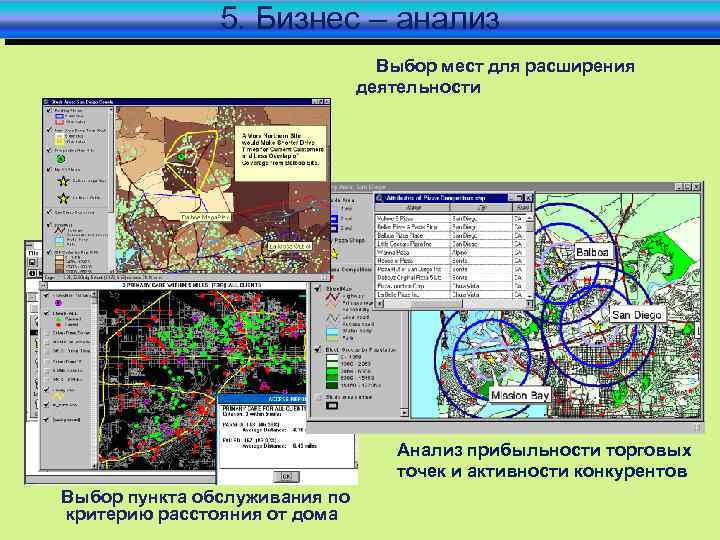Image resolution: width=720 pixels, height=540 pixels.
Task: Toggle checkbox of the yellow stars layer
Action: point(49,169)
